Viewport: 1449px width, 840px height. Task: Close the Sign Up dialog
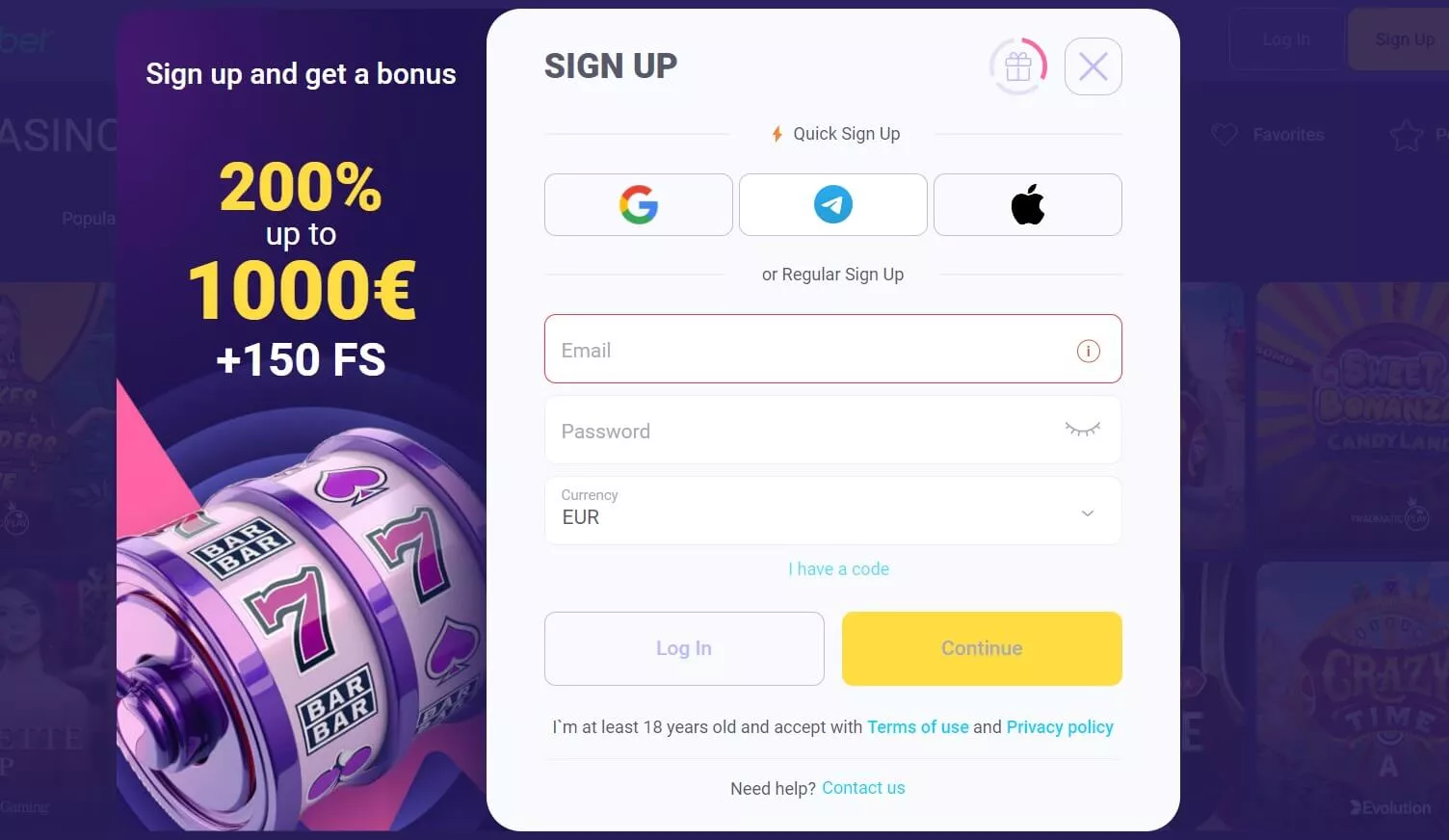tap(1093, 66)
